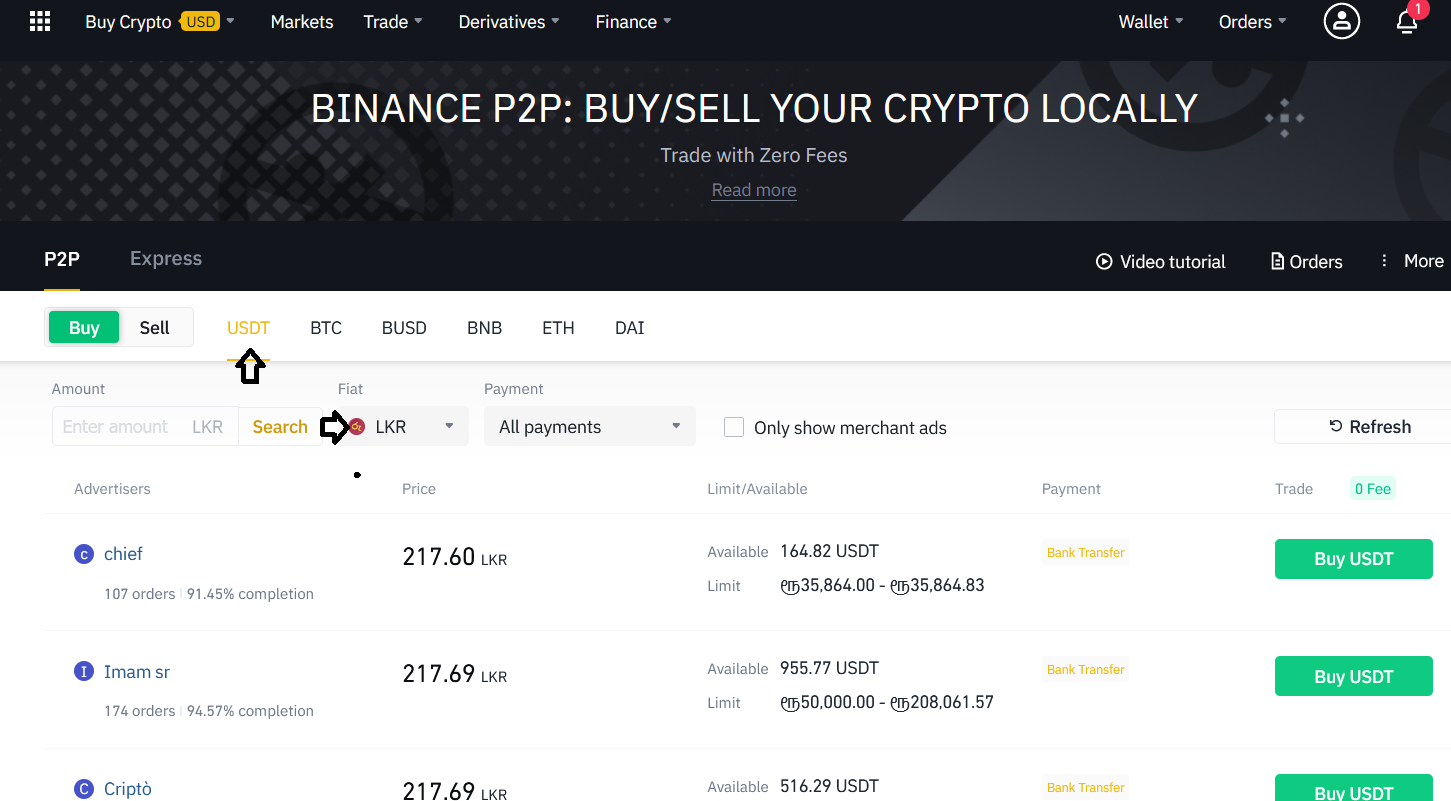Select the Sell toggle option
The width and height of the screenshot is (1451, 801).
pyautogui.click(x=154, y=327)
